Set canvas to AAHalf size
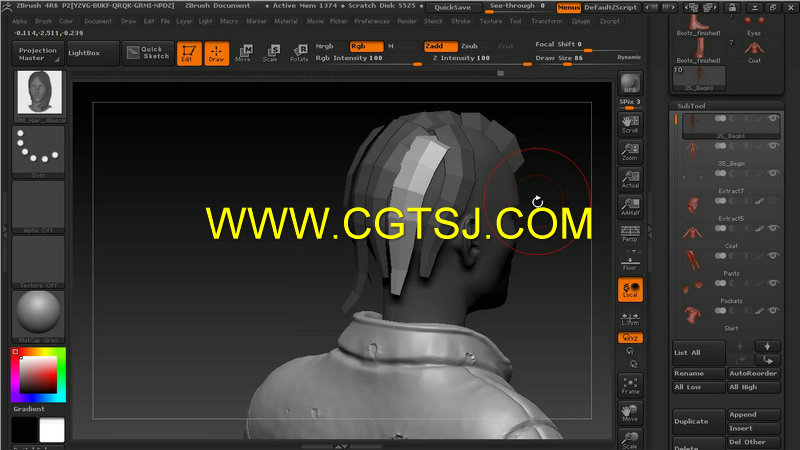 [630, 207]
